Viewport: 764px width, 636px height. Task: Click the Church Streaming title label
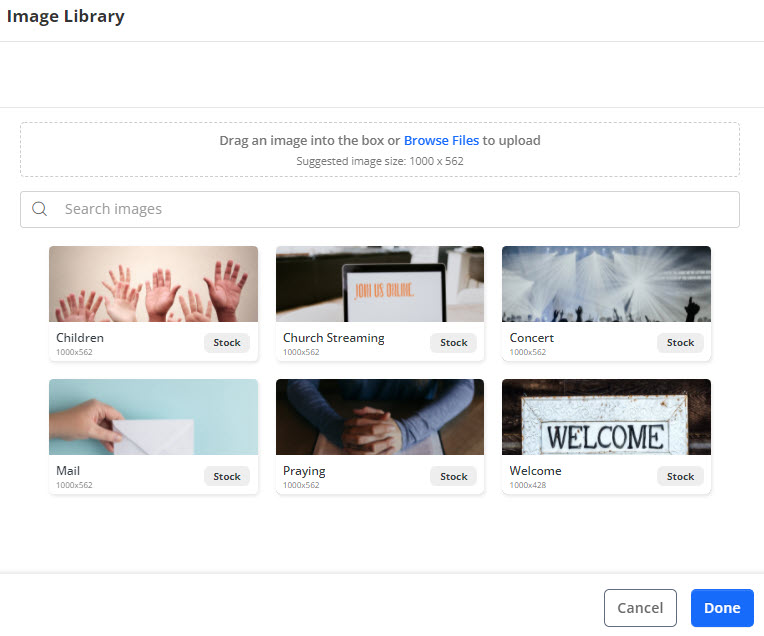pos(333,338)
